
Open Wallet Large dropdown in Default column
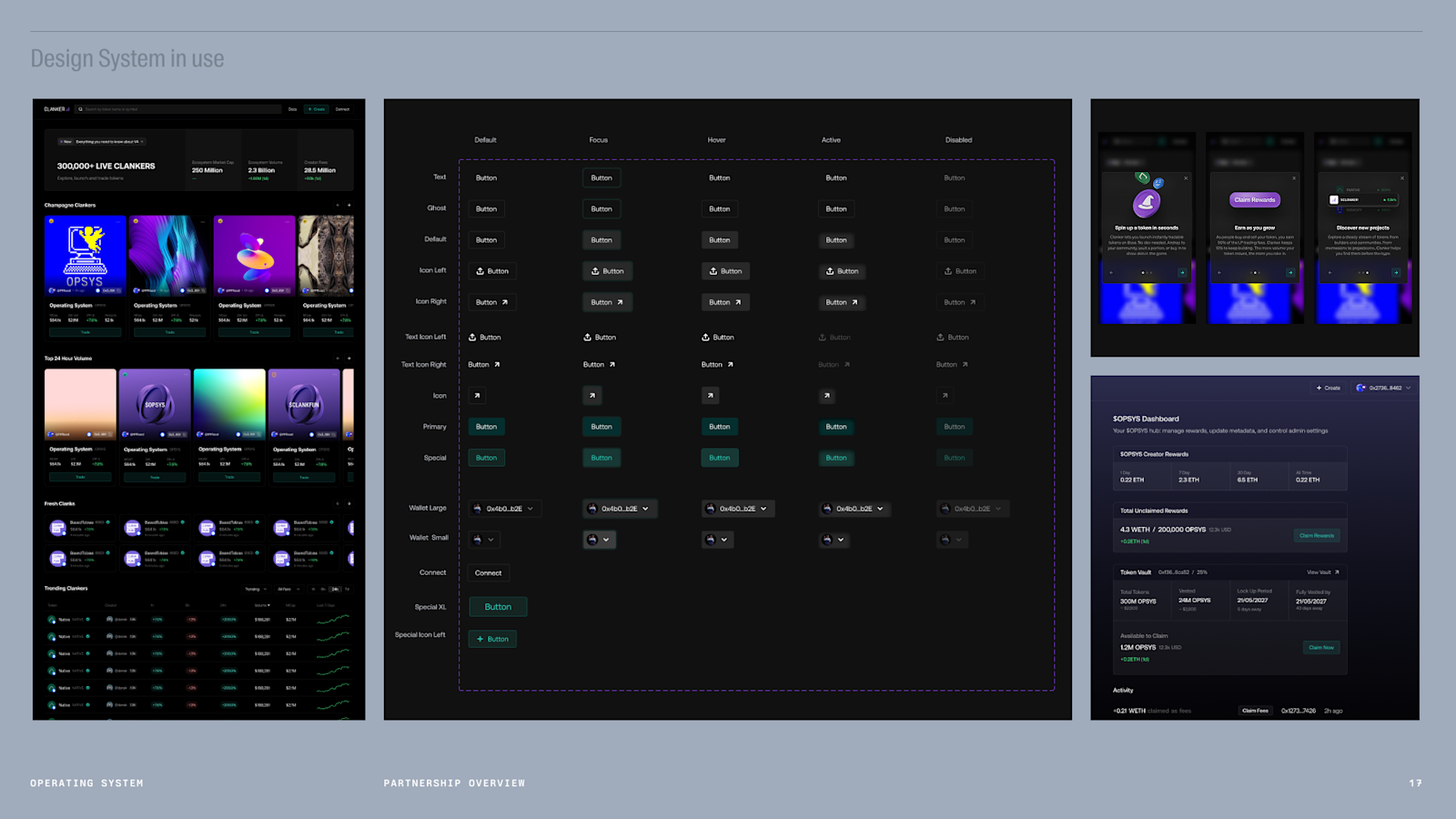[x=506, y=509]
